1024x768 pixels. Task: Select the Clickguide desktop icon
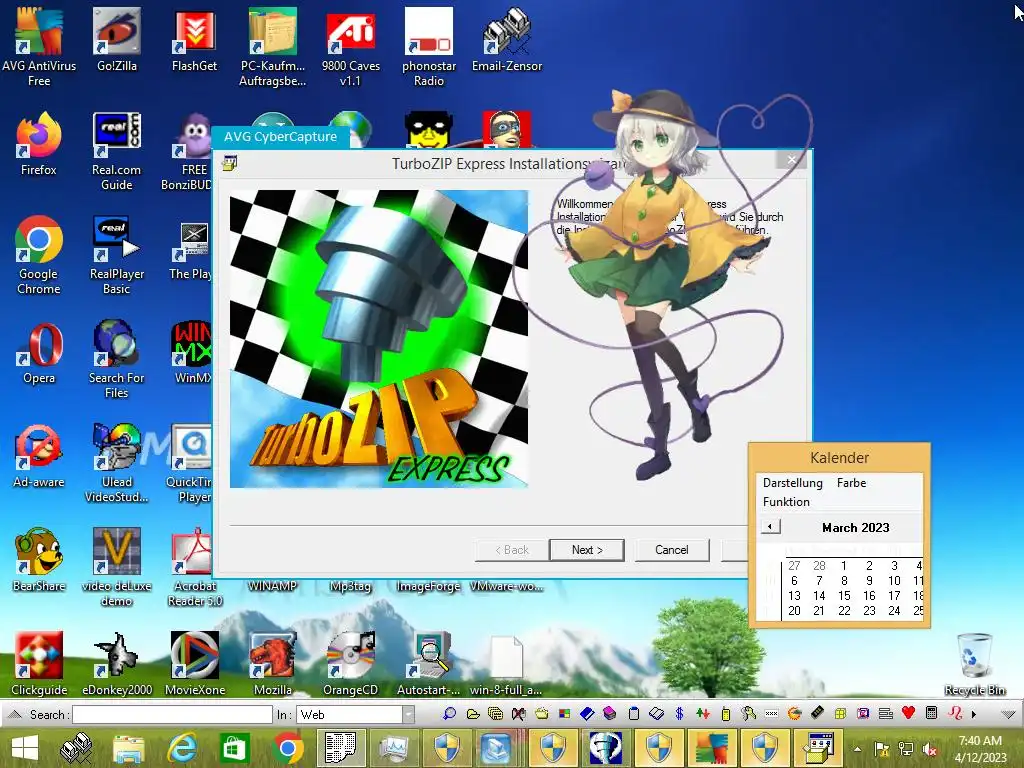39,664
